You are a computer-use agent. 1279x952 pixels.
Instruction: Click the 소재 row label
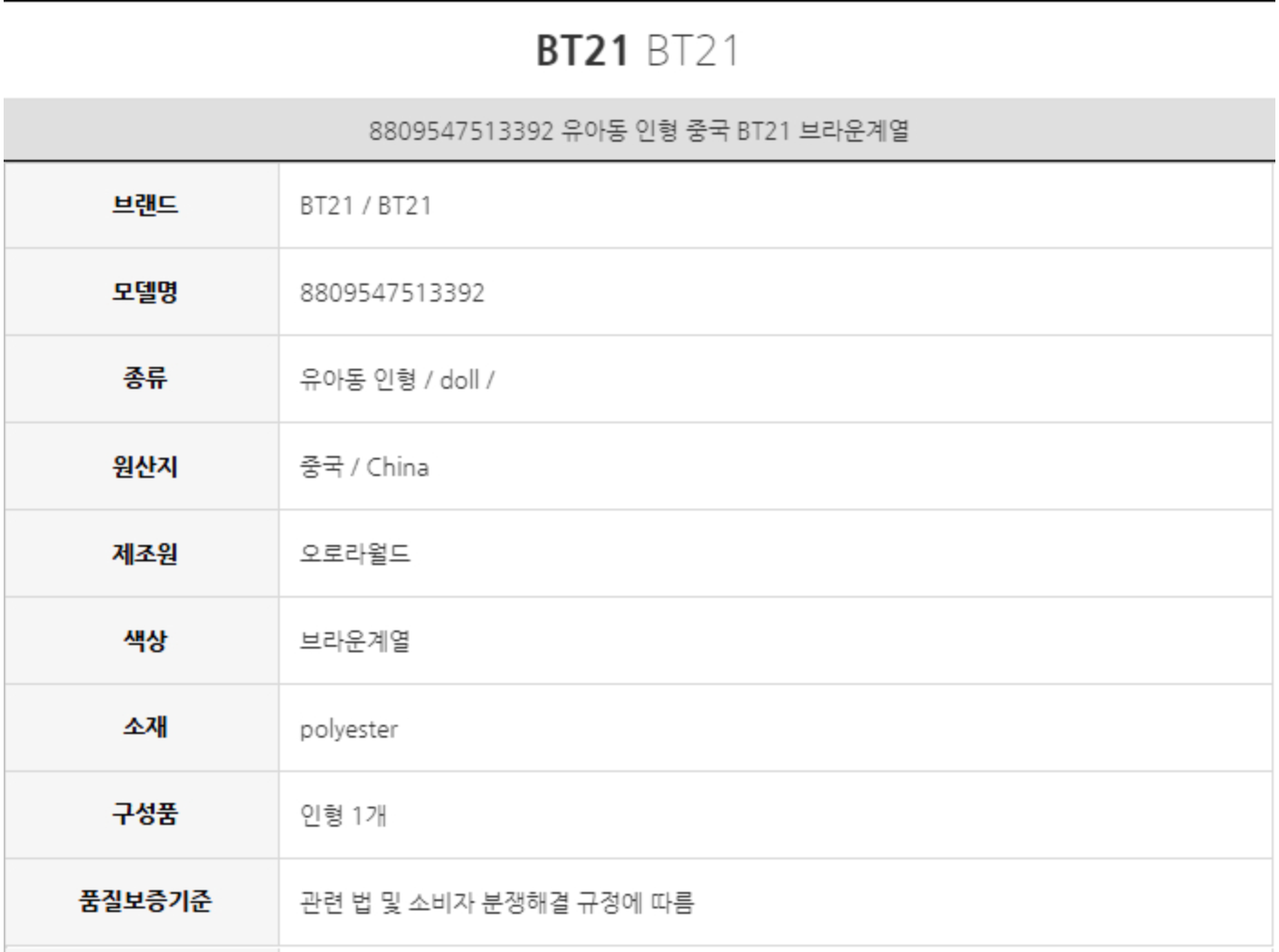(144, 728)
